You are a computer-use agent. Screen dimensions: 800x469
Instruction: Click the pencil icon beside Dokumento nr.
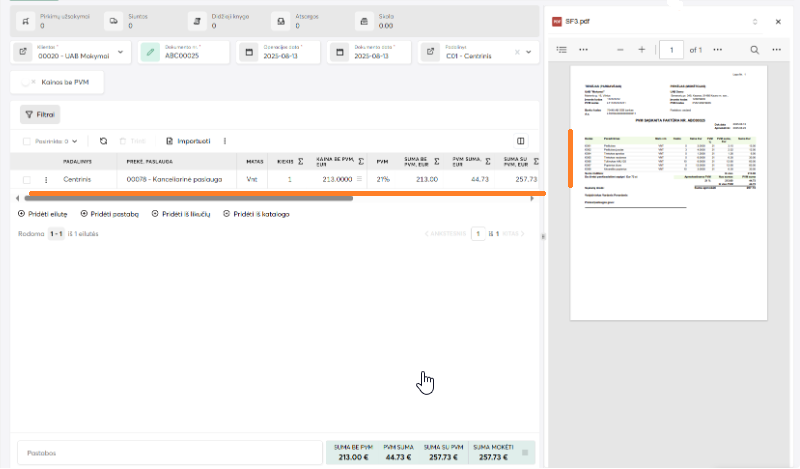click(x=150, y=52)
